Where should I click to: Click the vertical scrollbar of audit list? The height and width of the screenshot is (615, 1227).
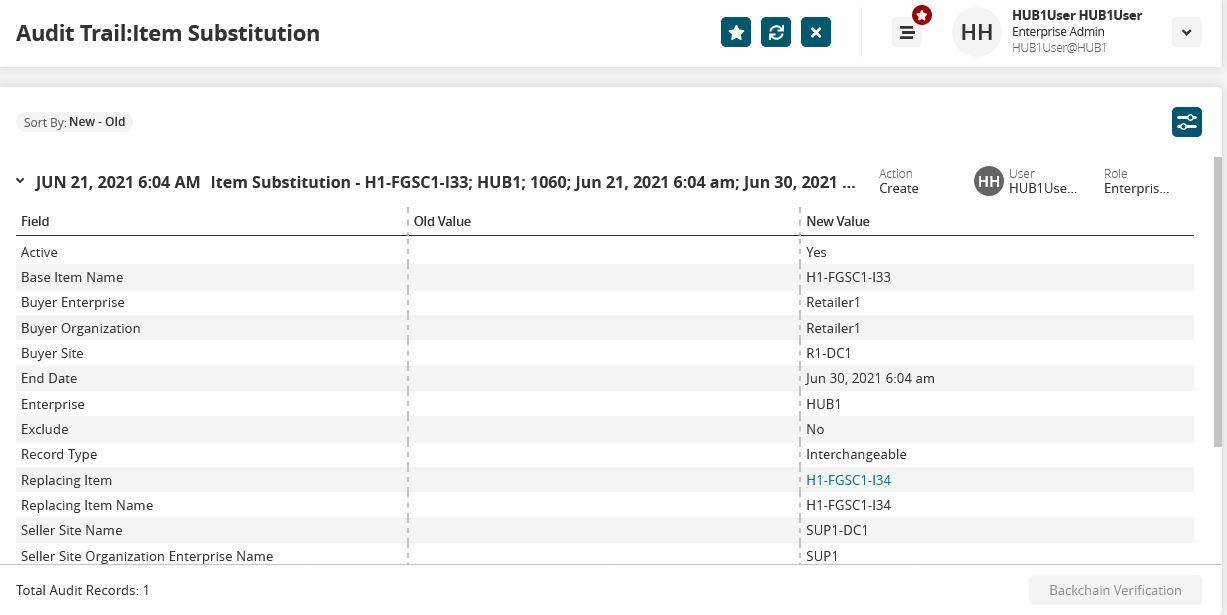coord(1217,300)
